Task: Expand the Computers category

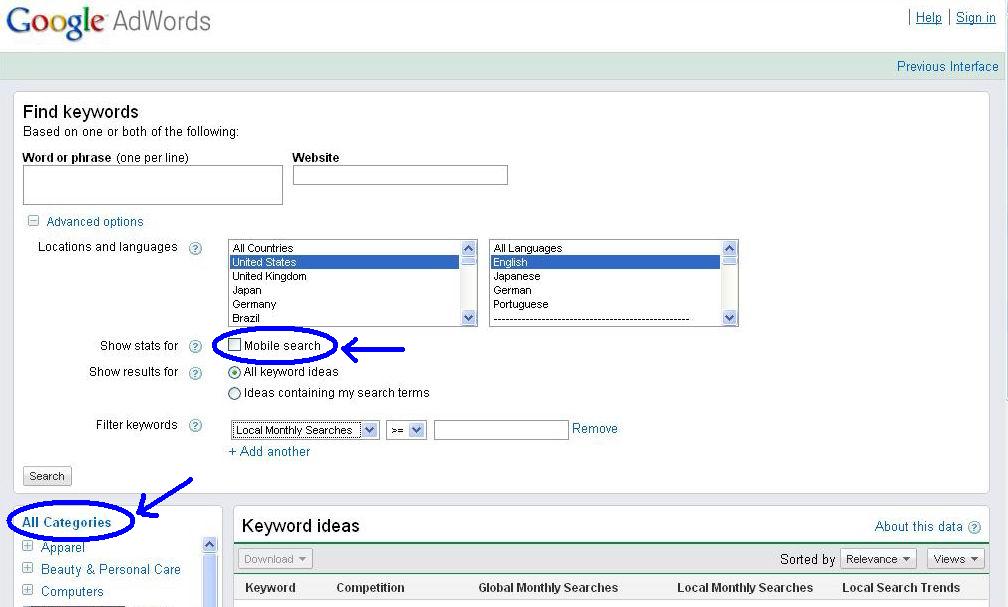Action: [28, 590]
